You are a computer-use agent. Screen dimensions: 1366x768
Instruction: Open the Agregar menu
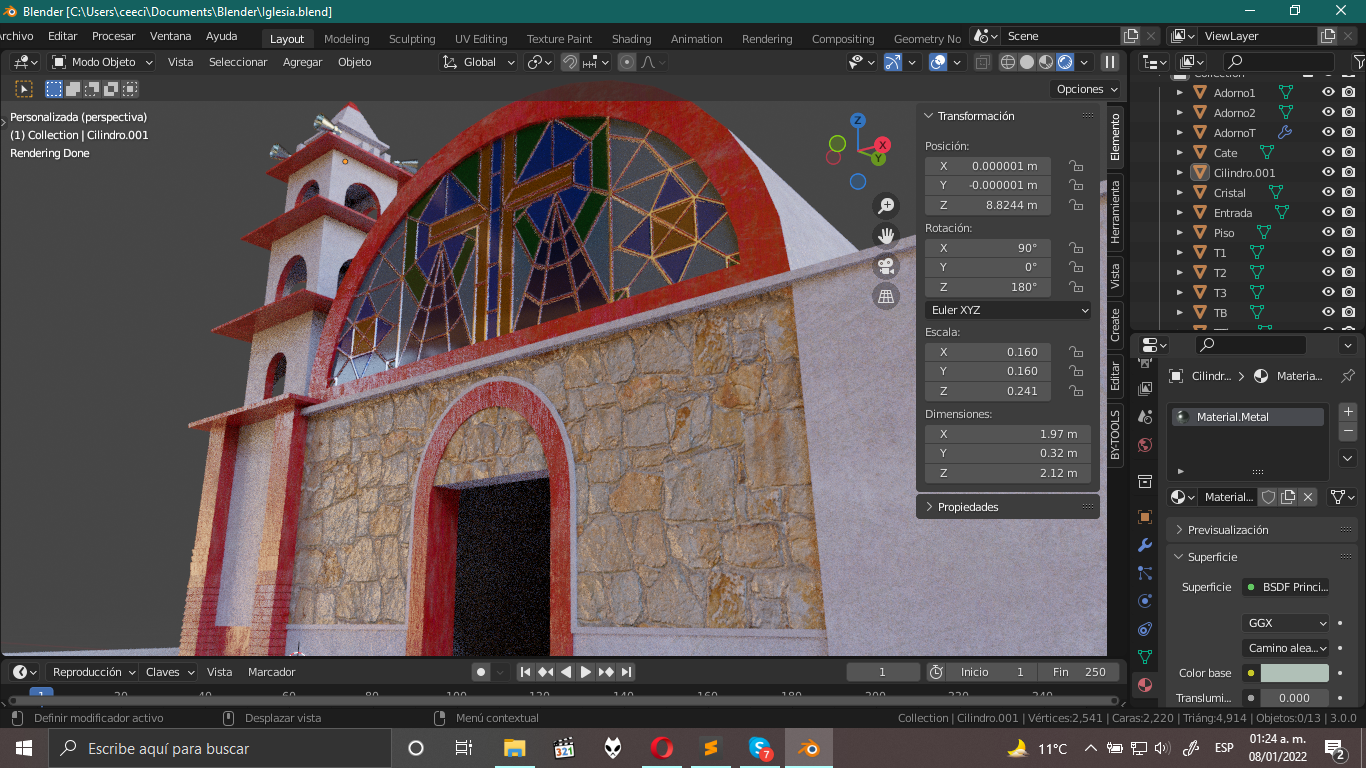[302, 62]
